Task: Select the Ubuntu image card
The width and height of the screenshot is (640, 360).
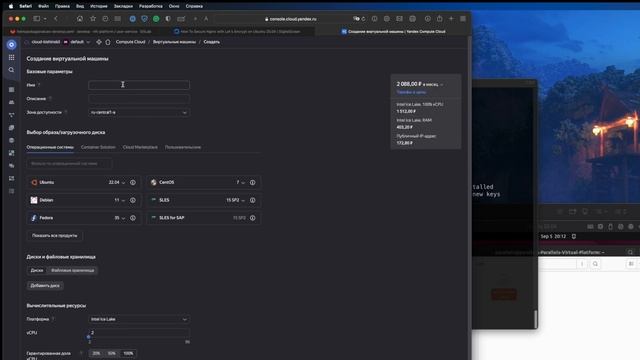Action: 83,182
